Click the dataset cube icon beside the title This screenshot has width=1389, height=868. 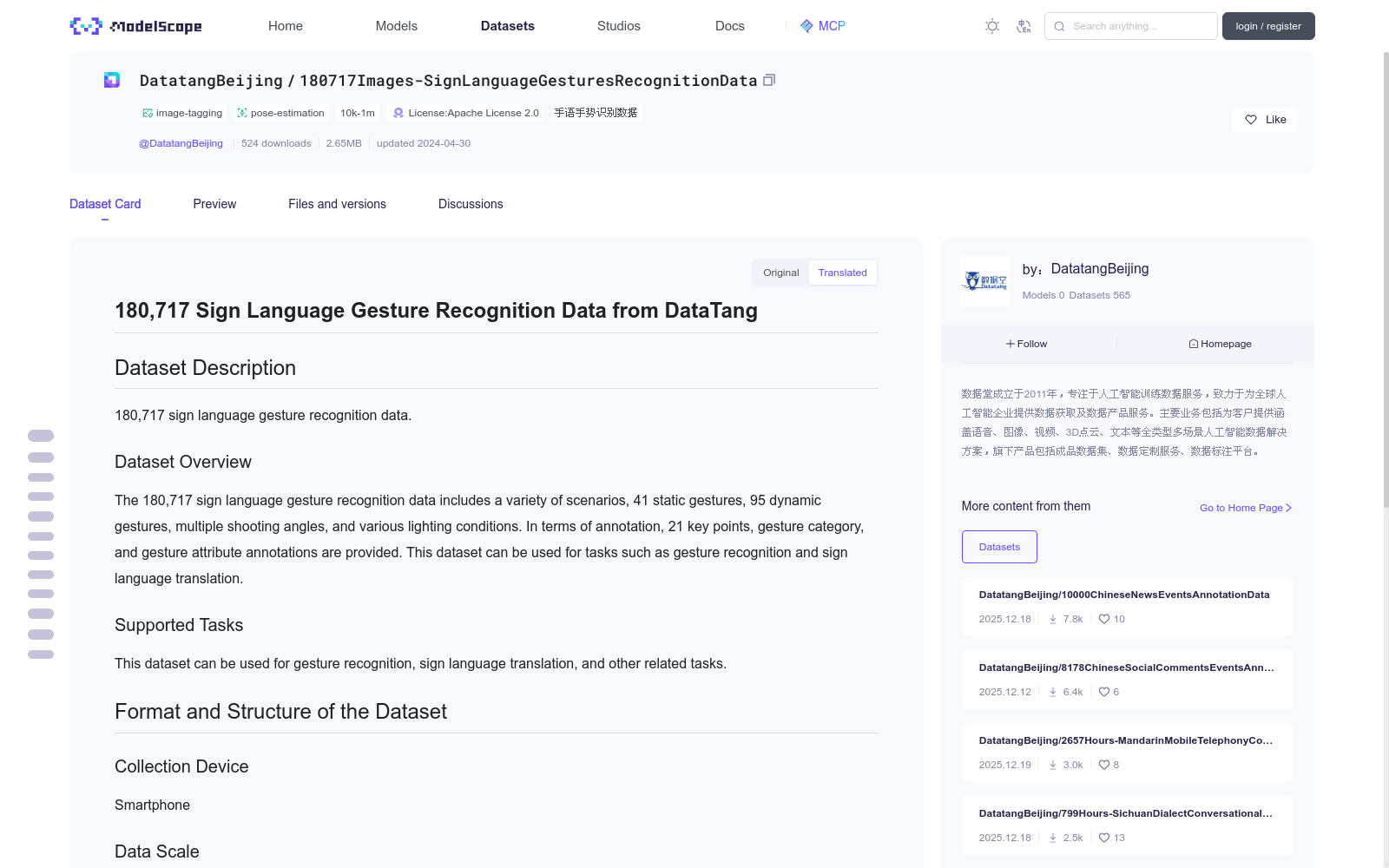[112, 80]
